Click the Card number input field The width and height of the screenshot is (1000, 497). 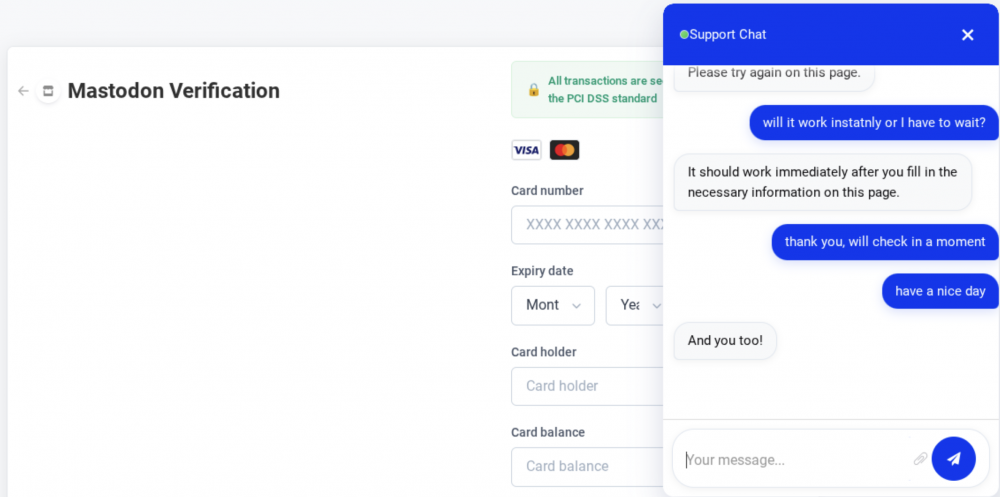coord(587,225)
